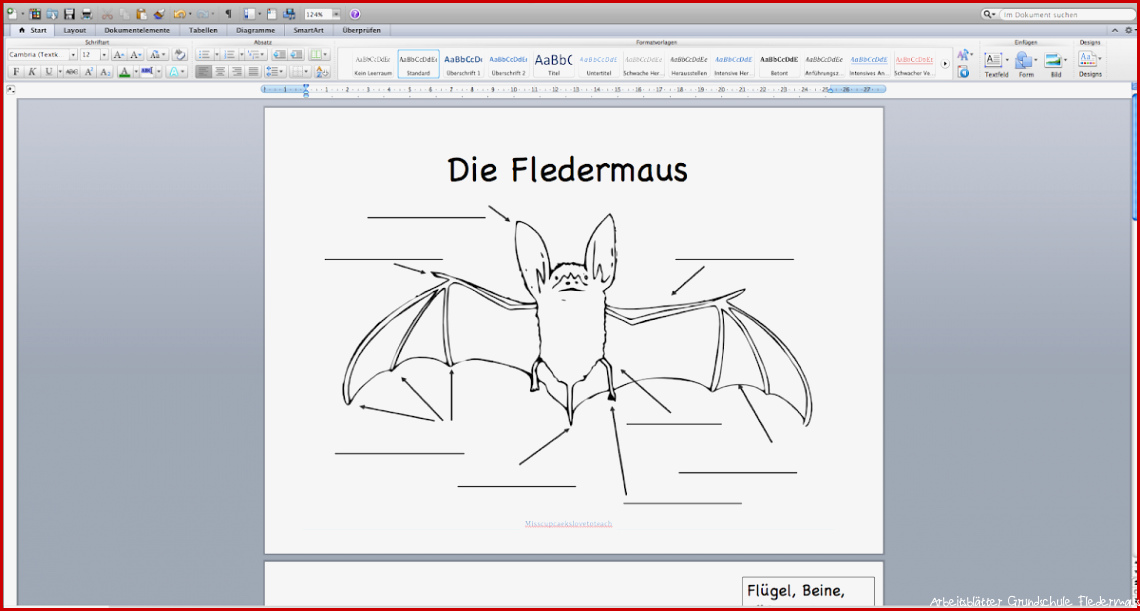
Task: Open the search options magnifier dropdown
Action: pos(990,14)
